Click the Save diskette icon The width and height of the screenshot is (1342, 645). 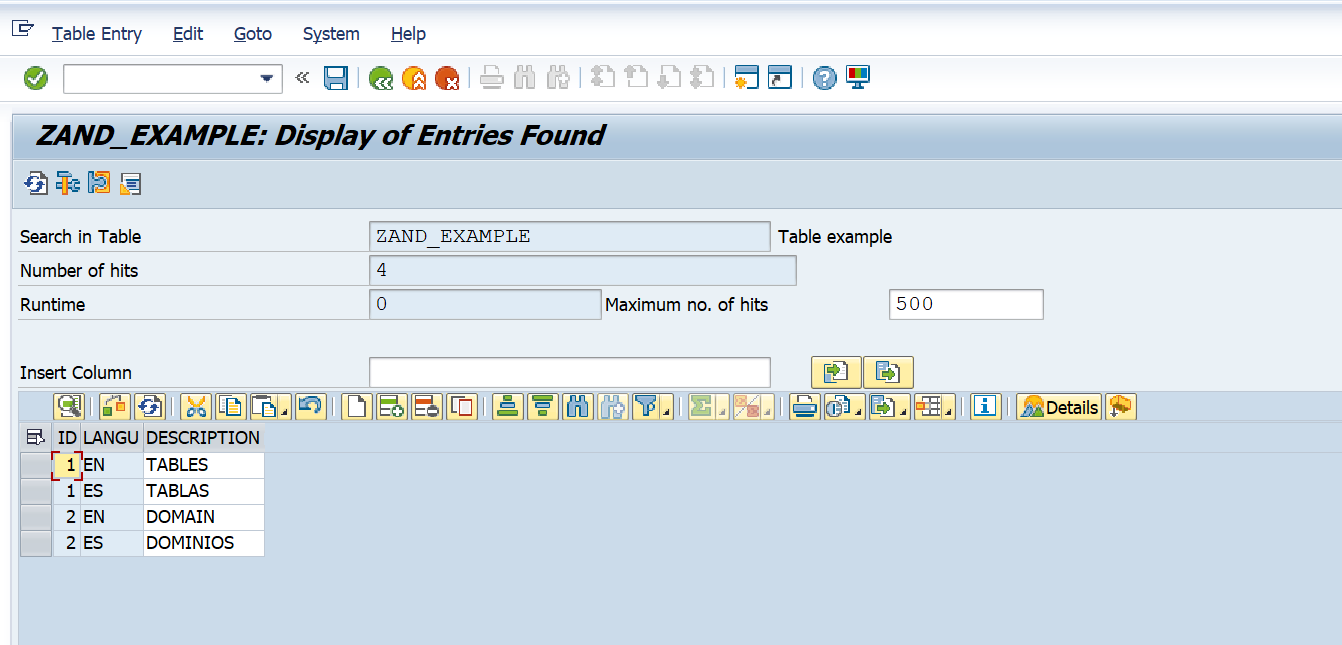coord(336,78)
